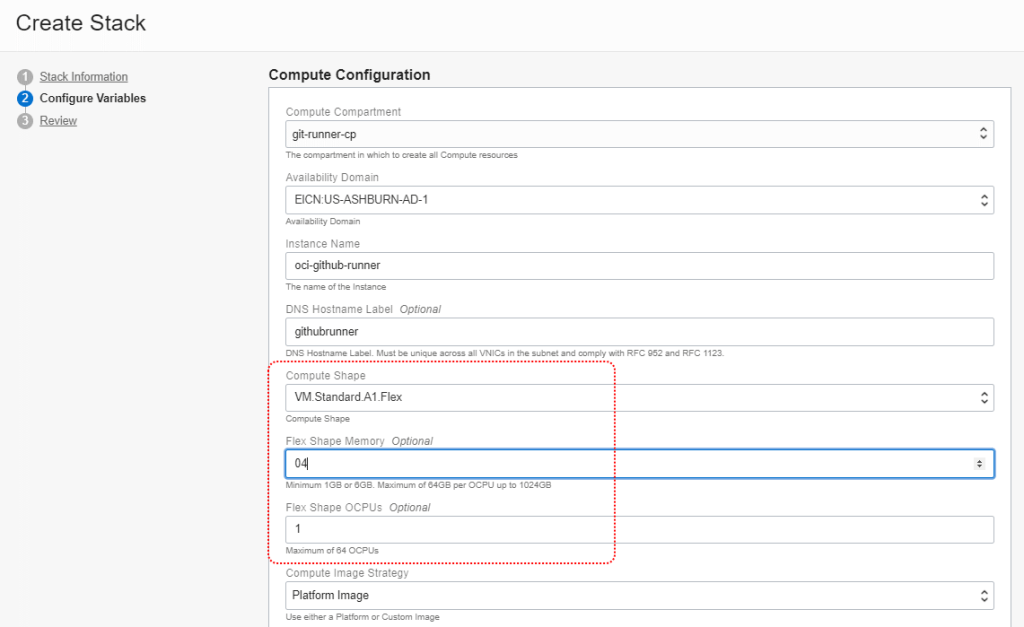Click arrow icon on Compute Compartment field

982,134
